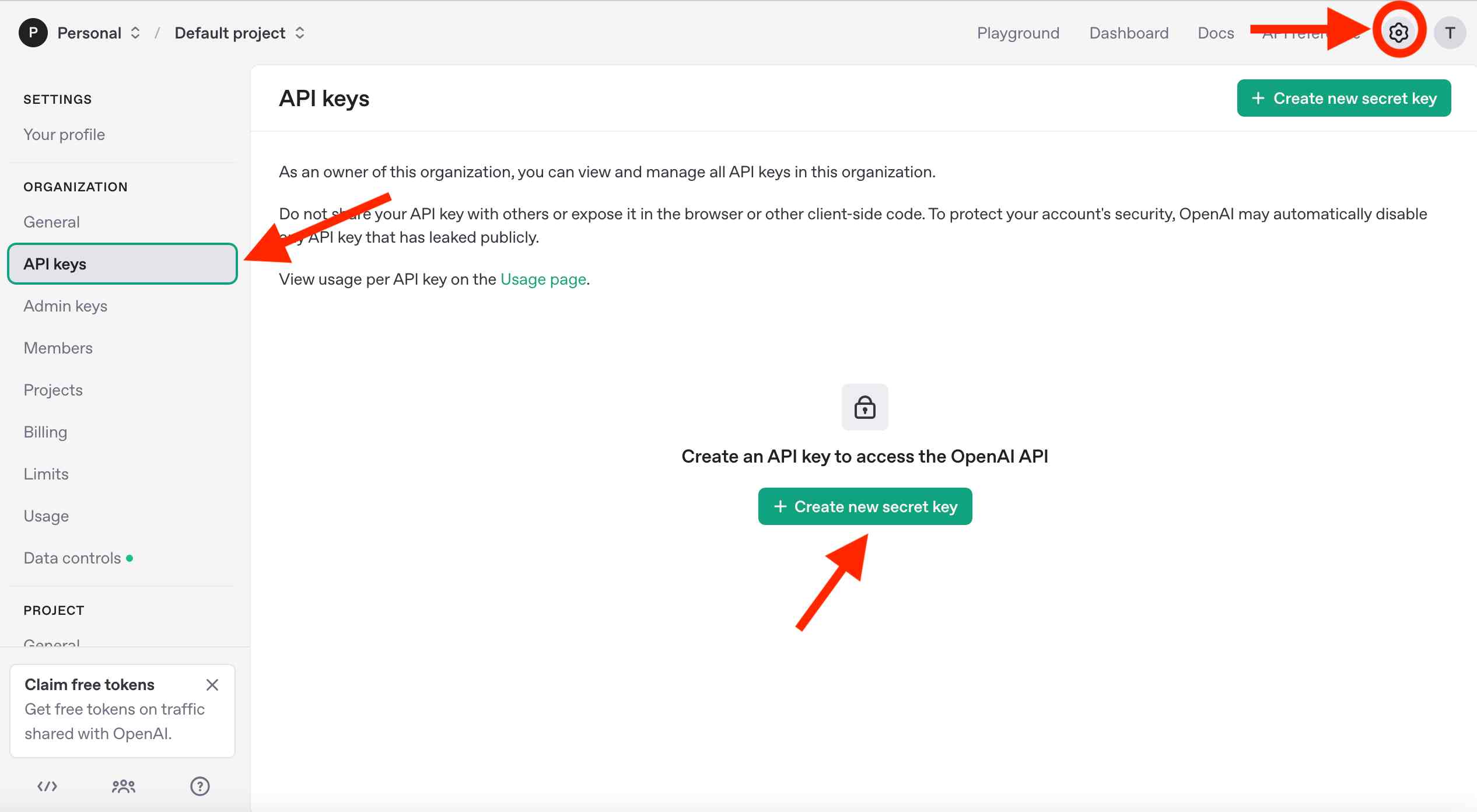Click the lock icon above empty state

point(865,407)
